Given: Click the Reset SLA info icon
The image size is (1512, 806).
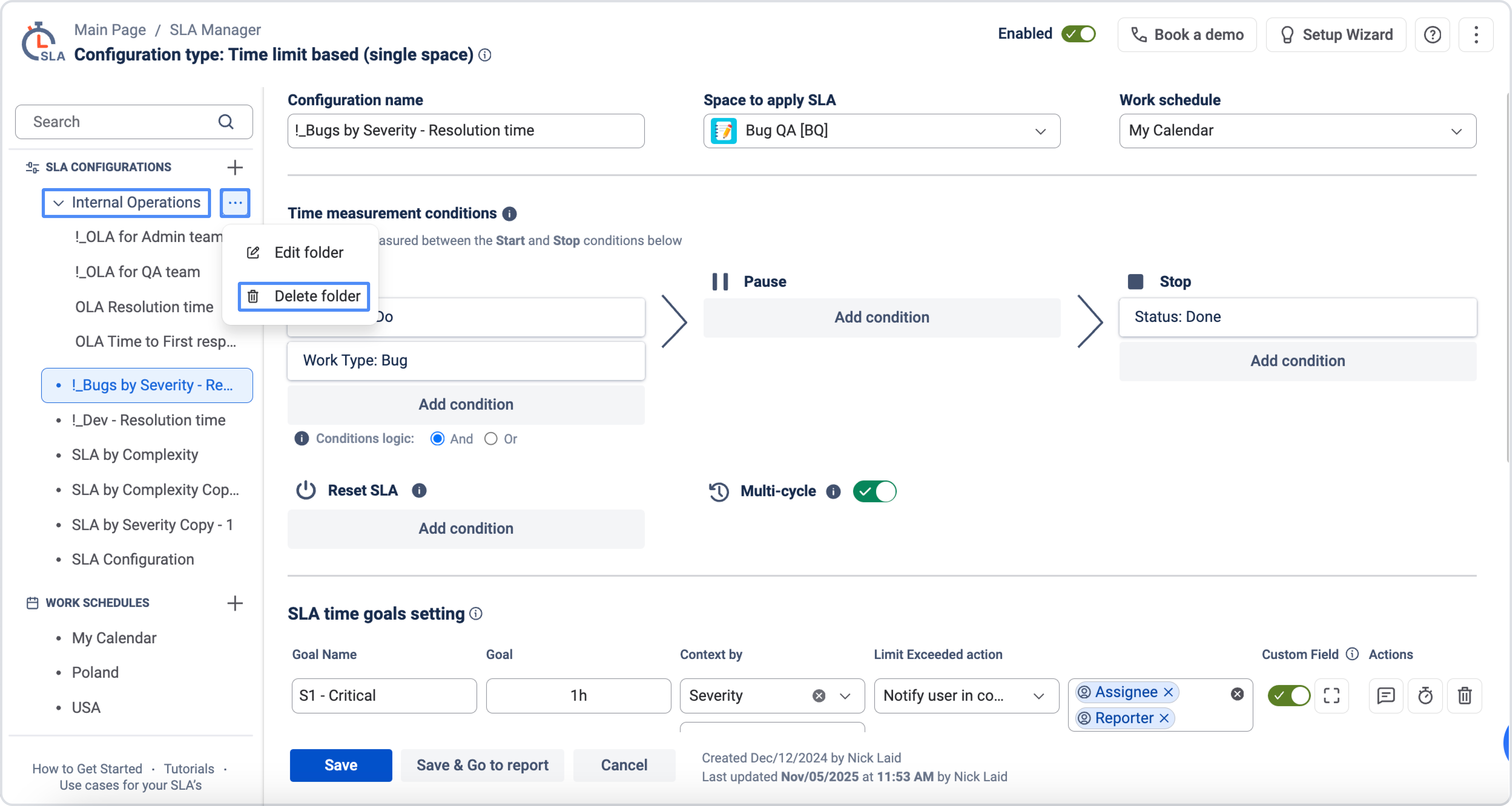Looking at the screenshot, I should (419, 490).
